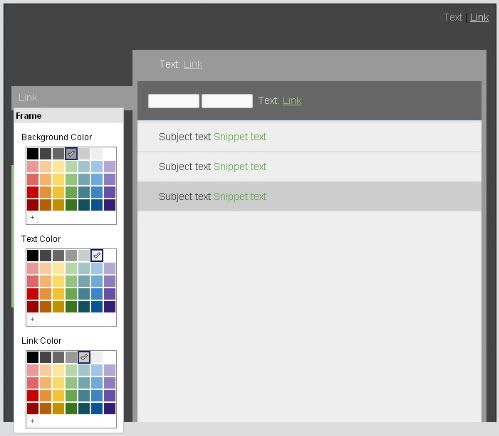The height and width of the screenshot is (436, 499).
Task: Click the first white input field
Action: tap(174, 101)
